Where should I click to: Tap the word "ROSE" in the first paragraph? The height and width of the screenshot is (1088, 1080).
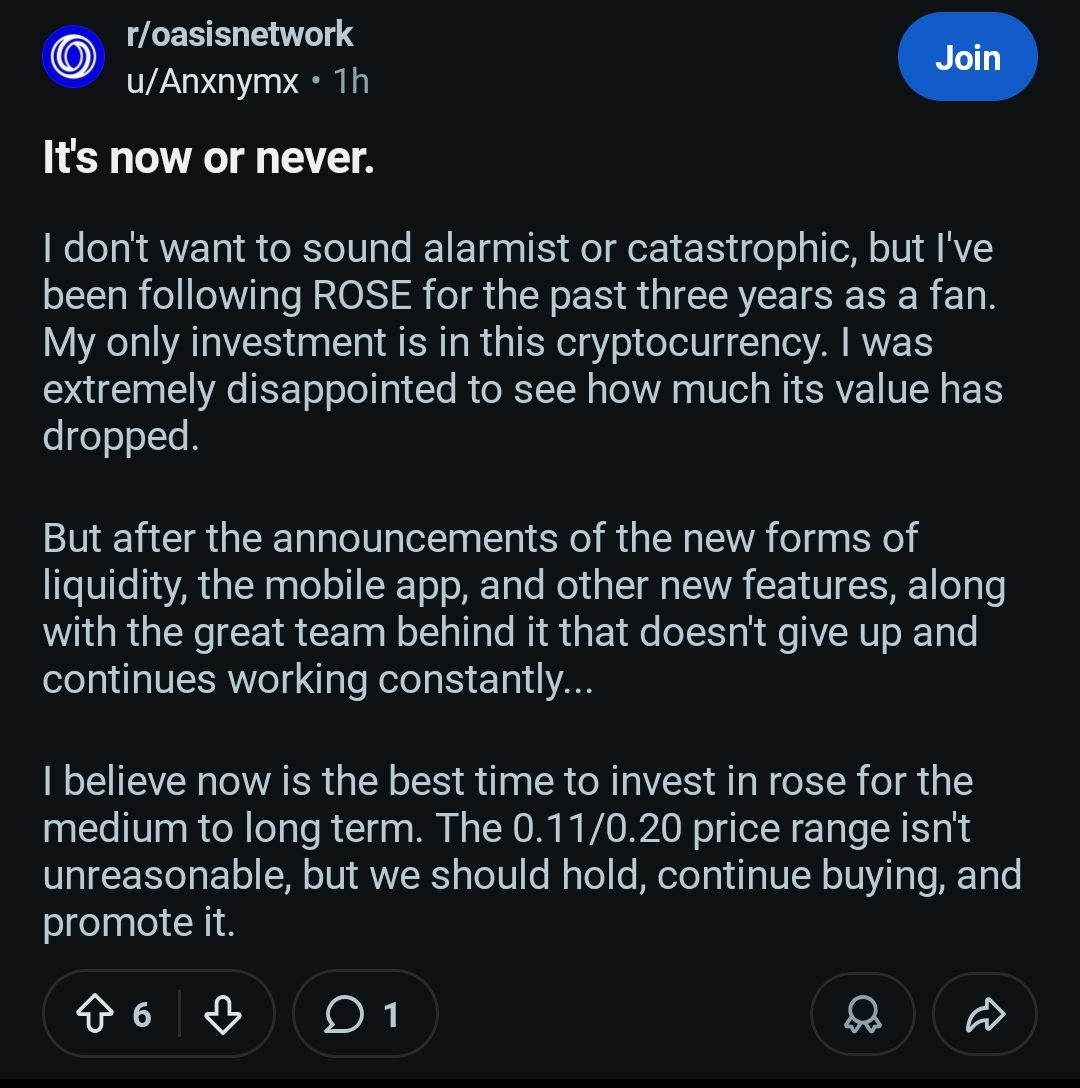tap(362, 296)
